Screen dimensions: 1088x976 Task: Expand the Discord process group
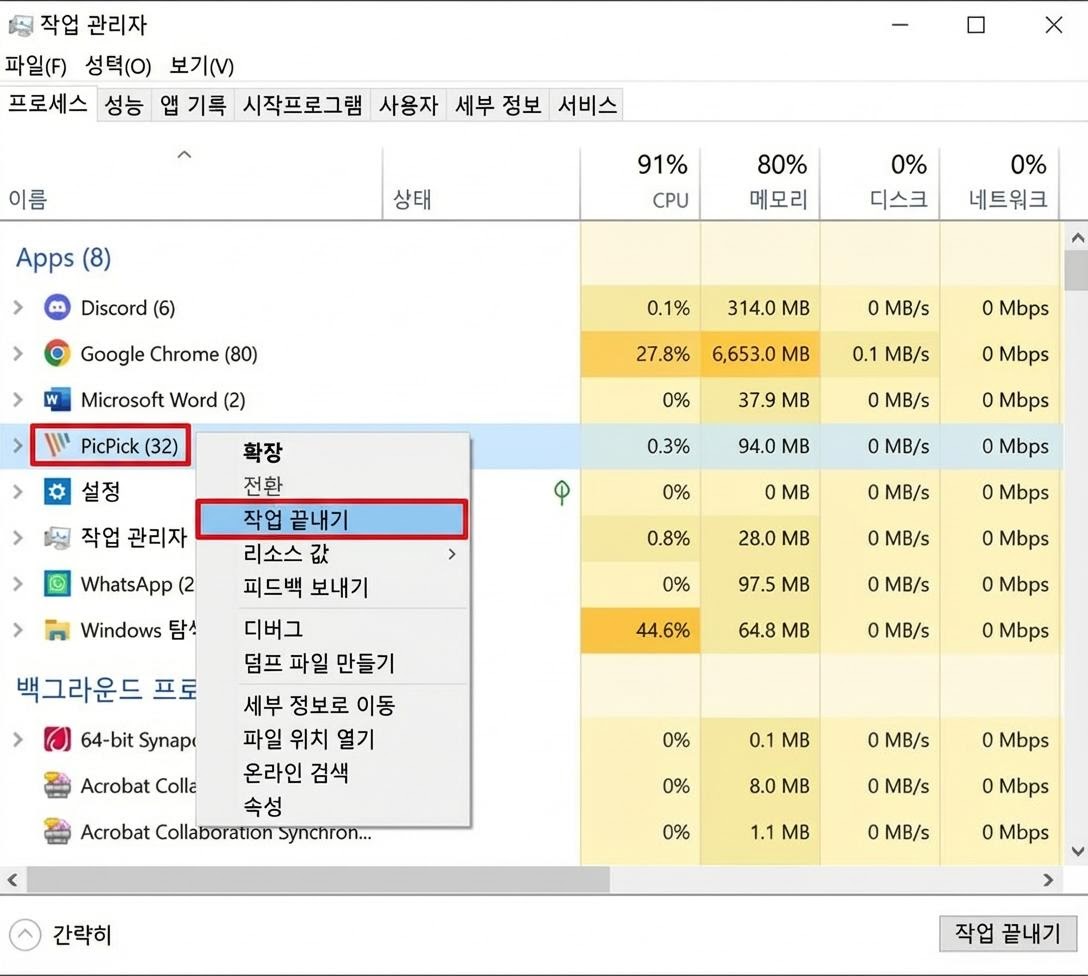17,308
